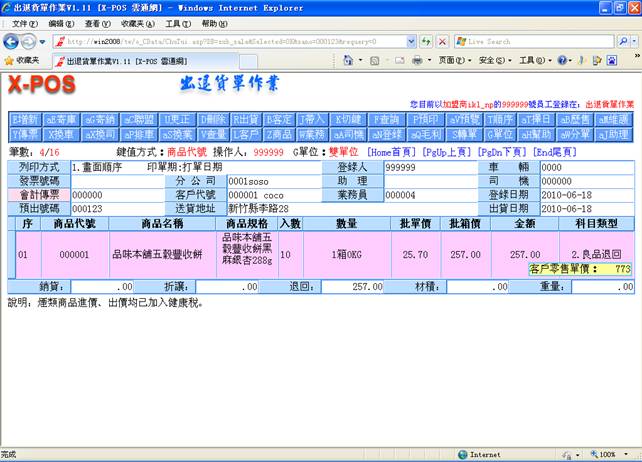Click the 會計傳票 button
642x462 pixels.
(39, 195)
